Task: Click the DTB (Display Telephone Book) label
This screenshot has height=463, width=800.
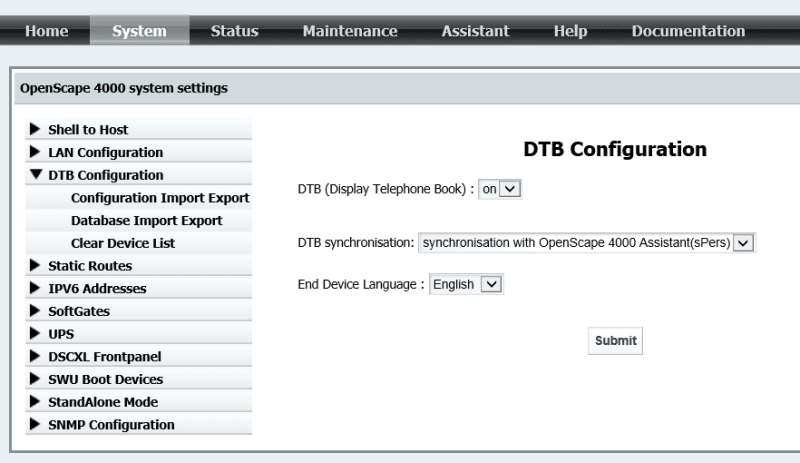Action: pyautogui.click(x=386, y=189)
